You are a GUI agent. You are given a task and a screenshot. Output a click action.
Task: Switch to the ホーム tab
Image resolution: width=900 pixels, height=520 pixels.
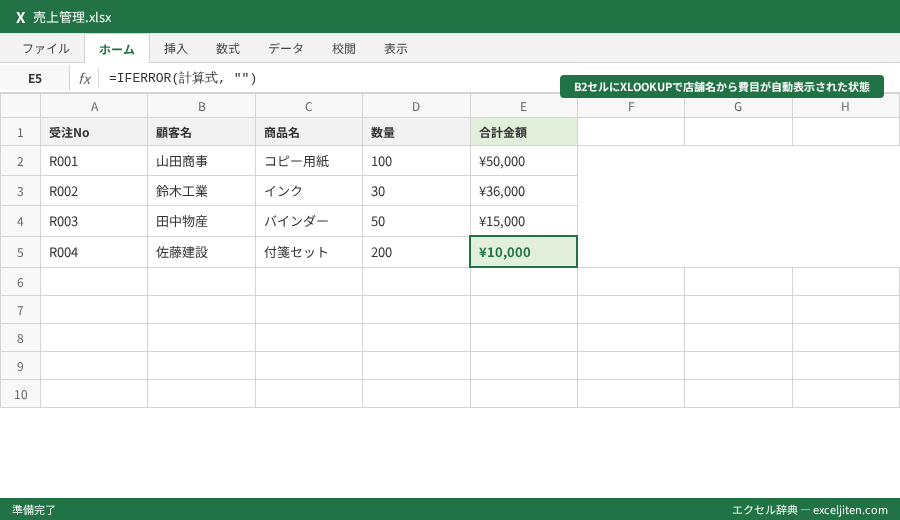click(x=117, y=49)
